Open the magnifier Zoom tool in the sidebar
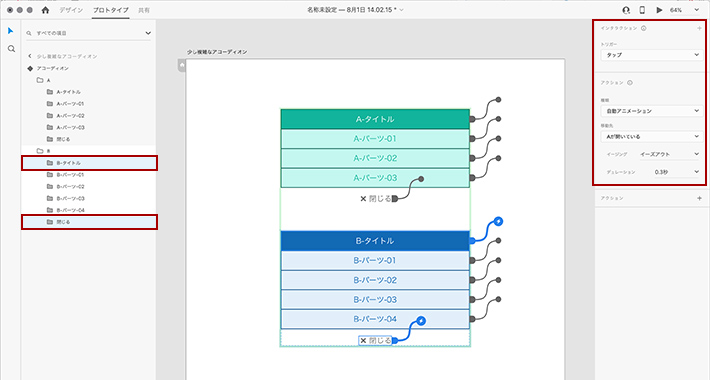 pos(11,48)
